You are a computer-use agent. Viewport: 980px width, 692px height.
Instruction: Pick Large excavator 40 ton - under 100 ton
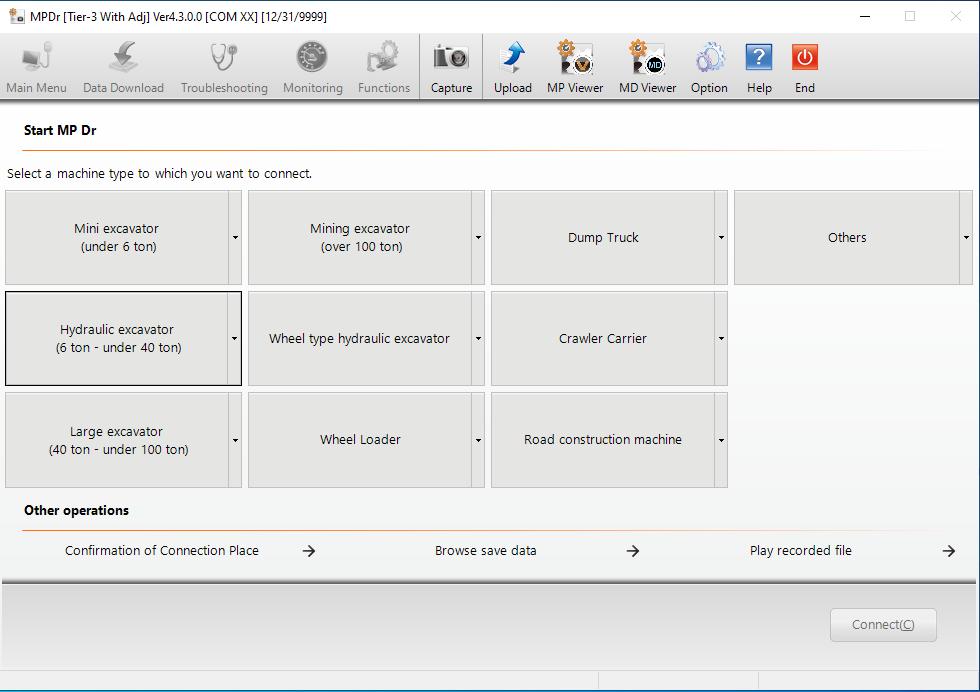click(x=118, y=440)
